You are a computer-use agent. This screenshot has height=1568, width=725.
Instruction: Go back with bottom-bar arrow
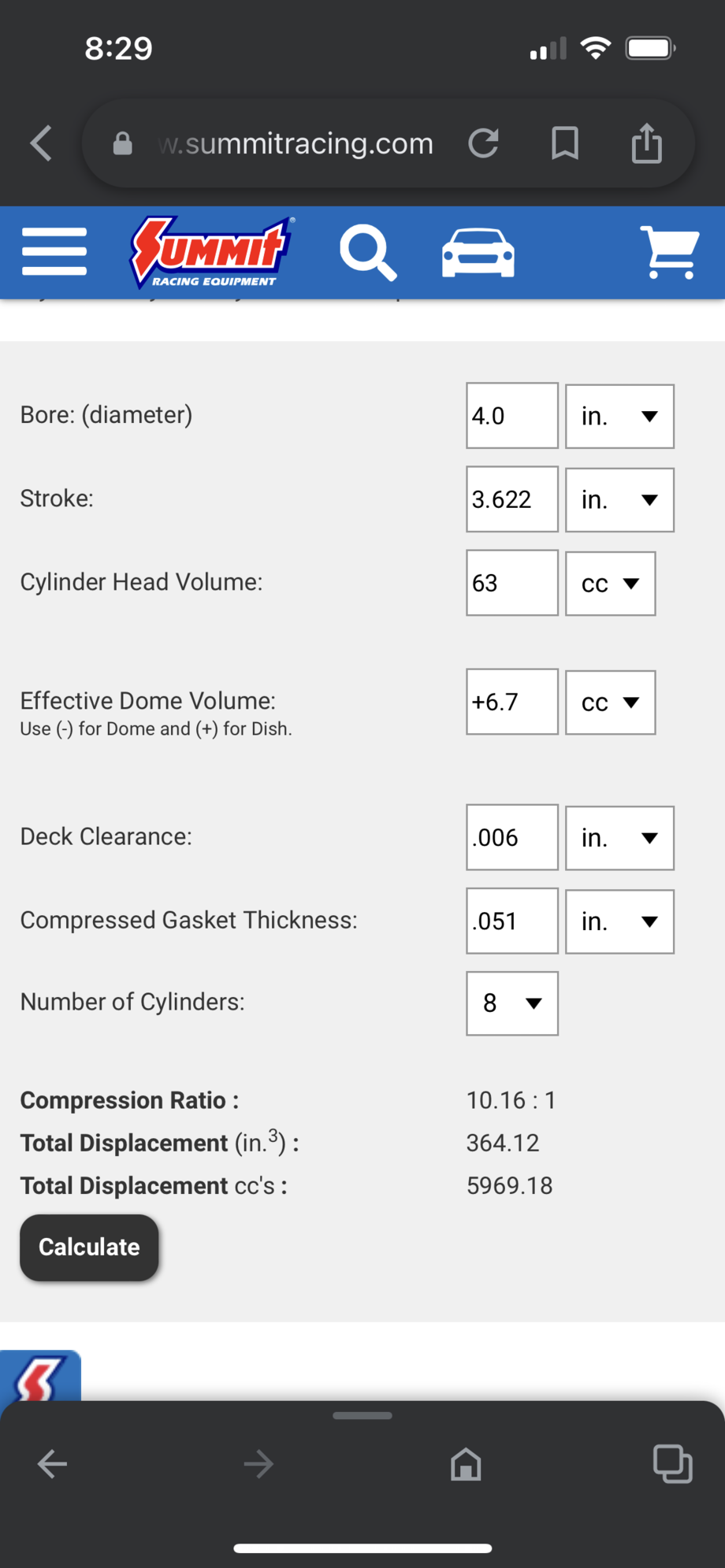click(52, 1464)
